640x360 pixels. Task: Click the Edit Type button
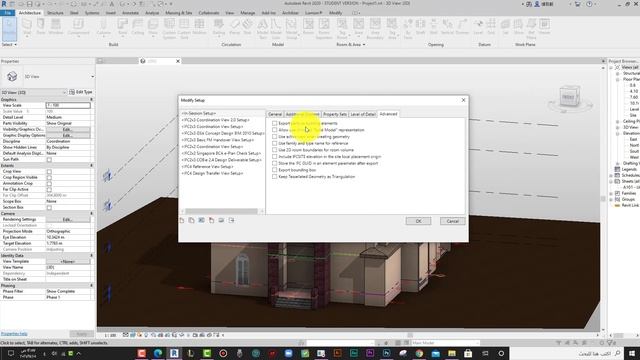(x=81, y=92)
